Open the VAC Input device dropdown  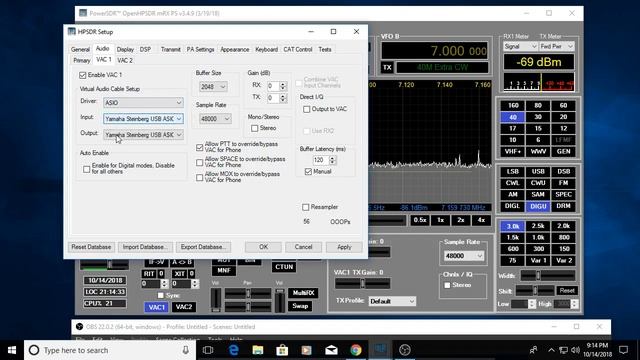[143, 119]
